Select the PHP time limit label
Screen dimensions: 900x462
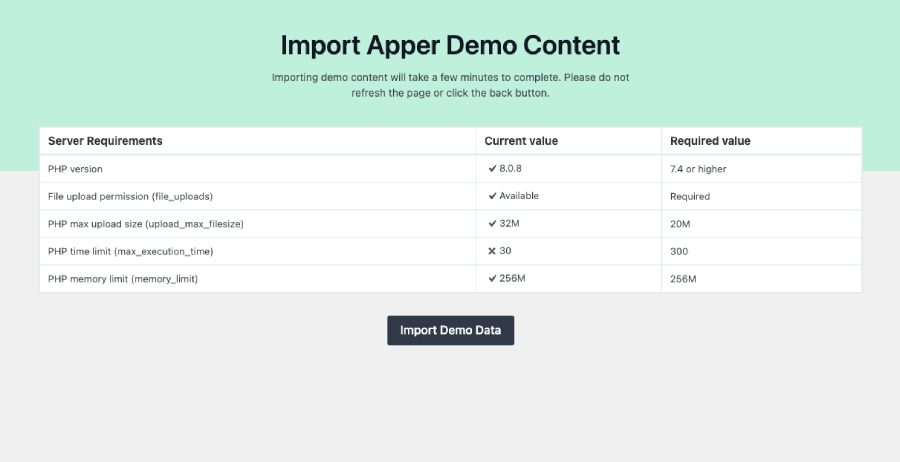130,251
